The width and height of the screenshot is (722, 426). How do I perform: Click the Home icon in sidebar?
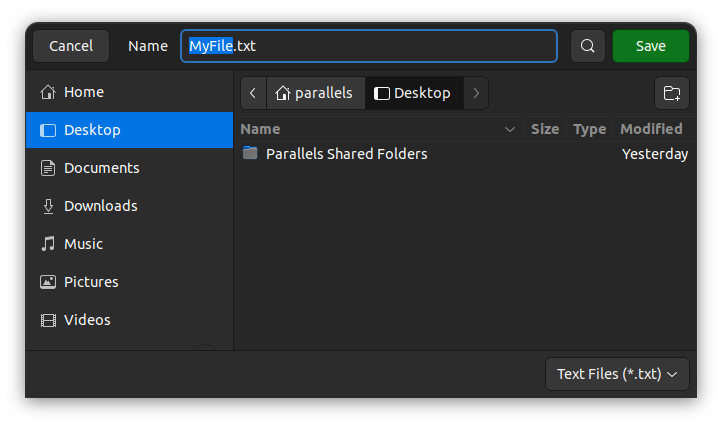(48, 92)
